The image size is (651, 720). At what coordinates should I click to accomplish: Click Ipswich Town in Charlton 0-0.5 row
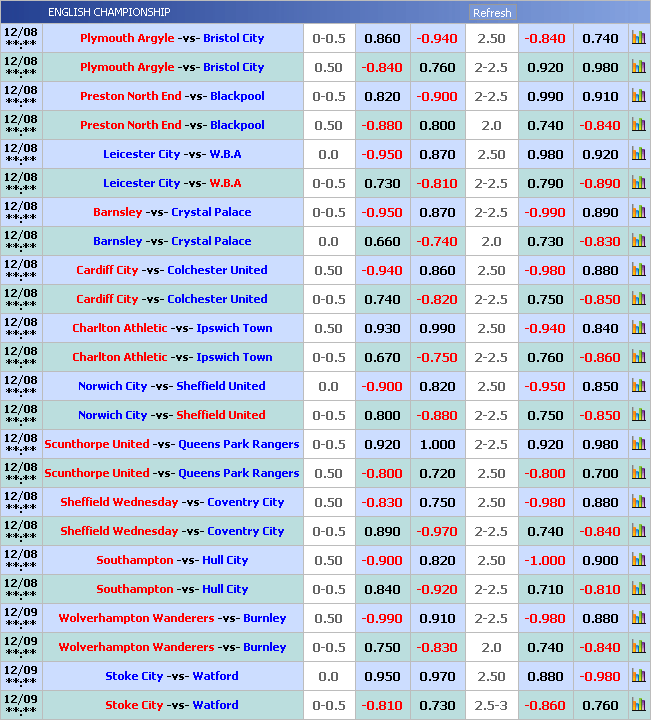[x=235, y=357]
